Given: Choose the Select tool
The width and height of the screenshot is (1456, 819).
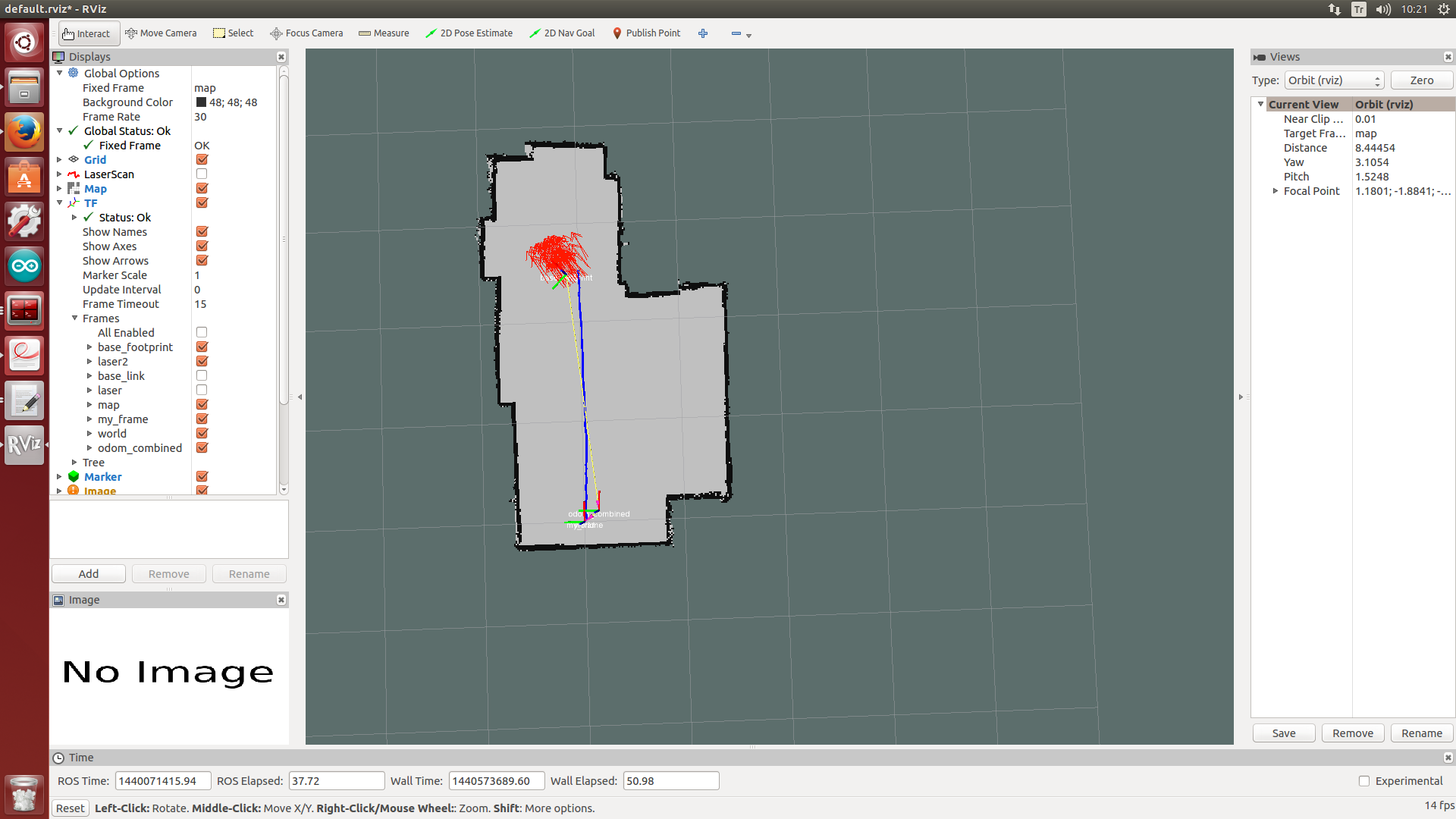Looking at the screenshot, I should coord(233,33).
